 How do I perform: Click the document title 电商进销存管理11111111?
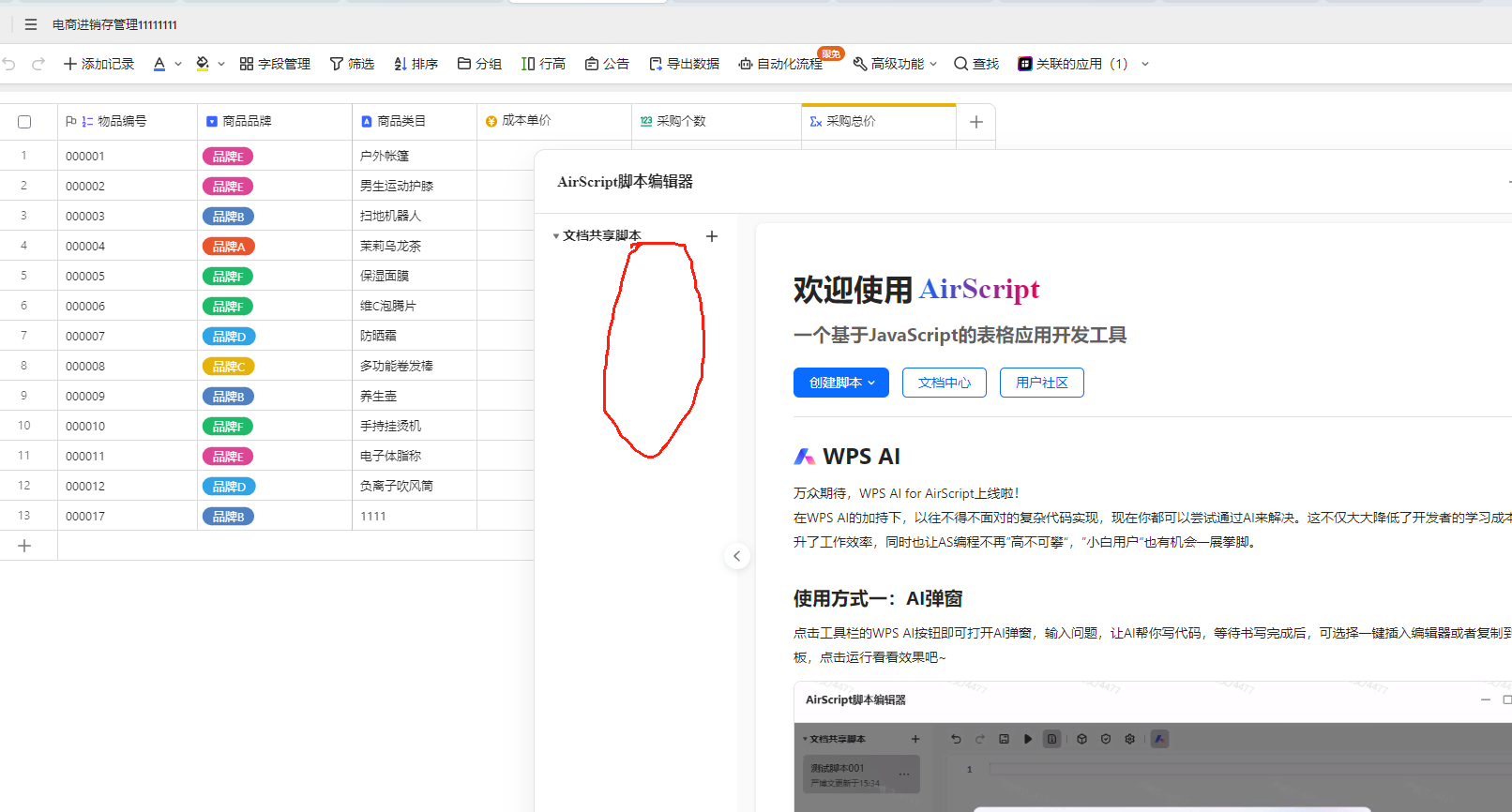tap(114, 25)
